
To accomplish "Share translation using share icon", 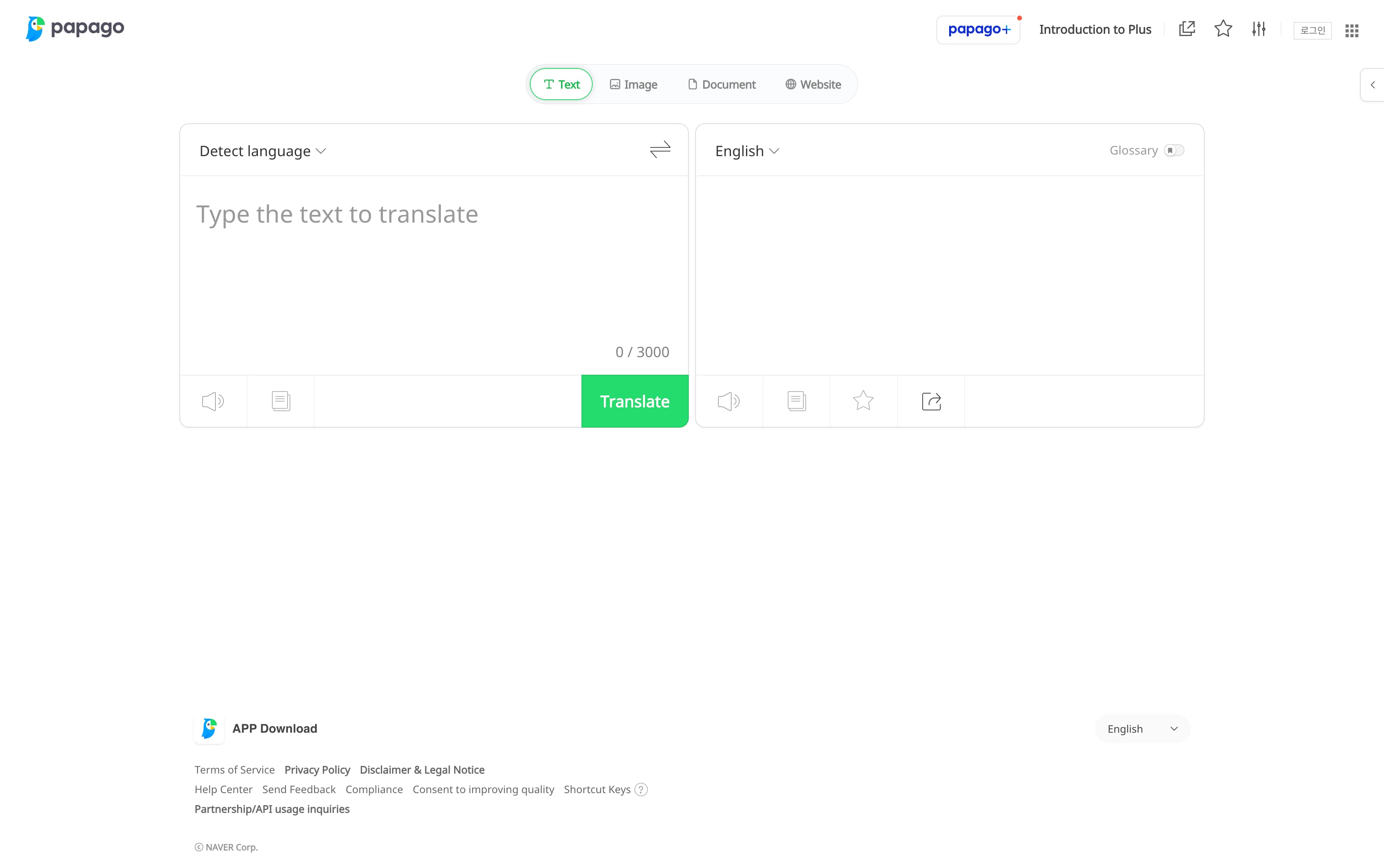I will coord(931,401).
